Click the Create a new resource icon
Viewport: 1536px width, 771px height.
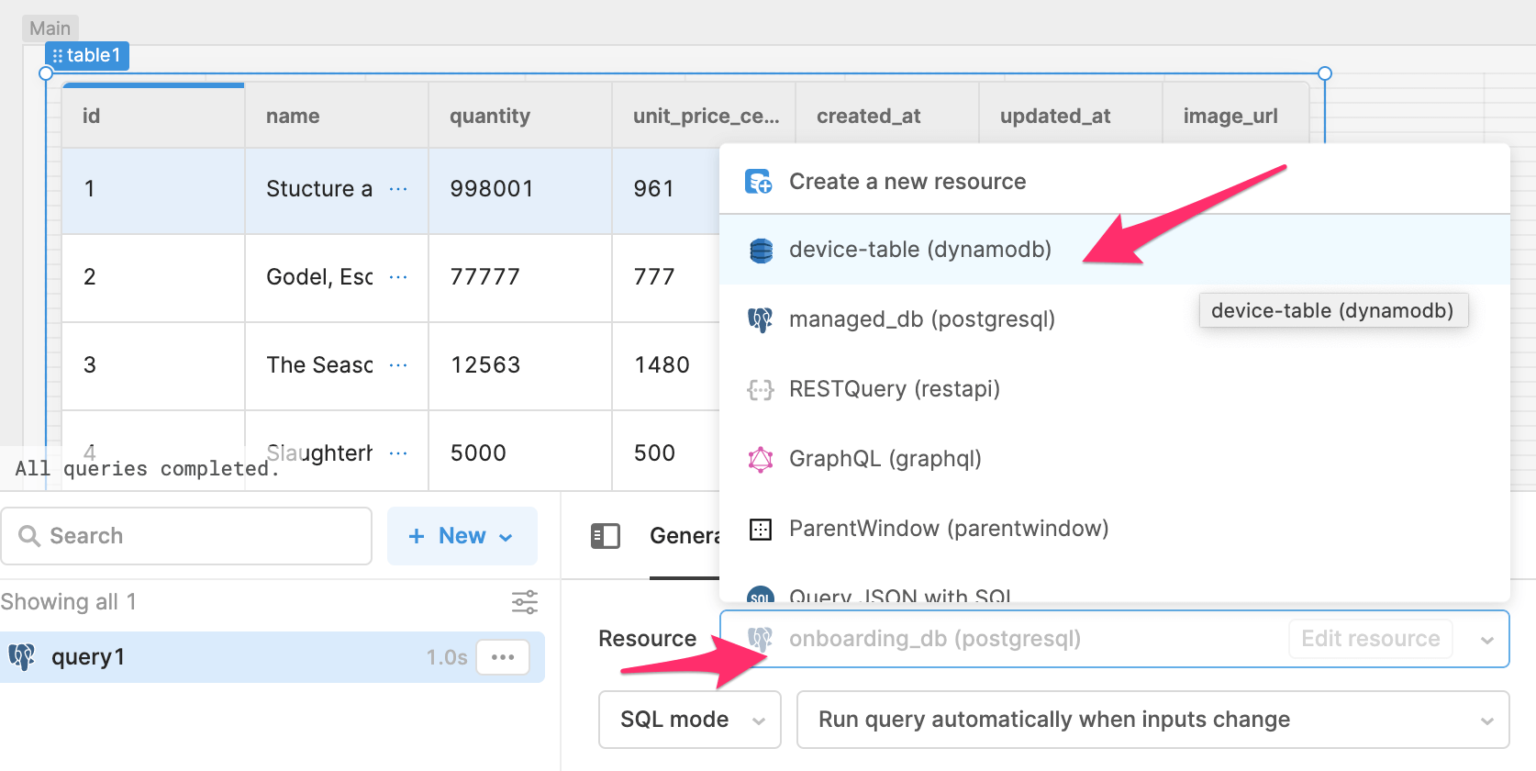[759, 182]
